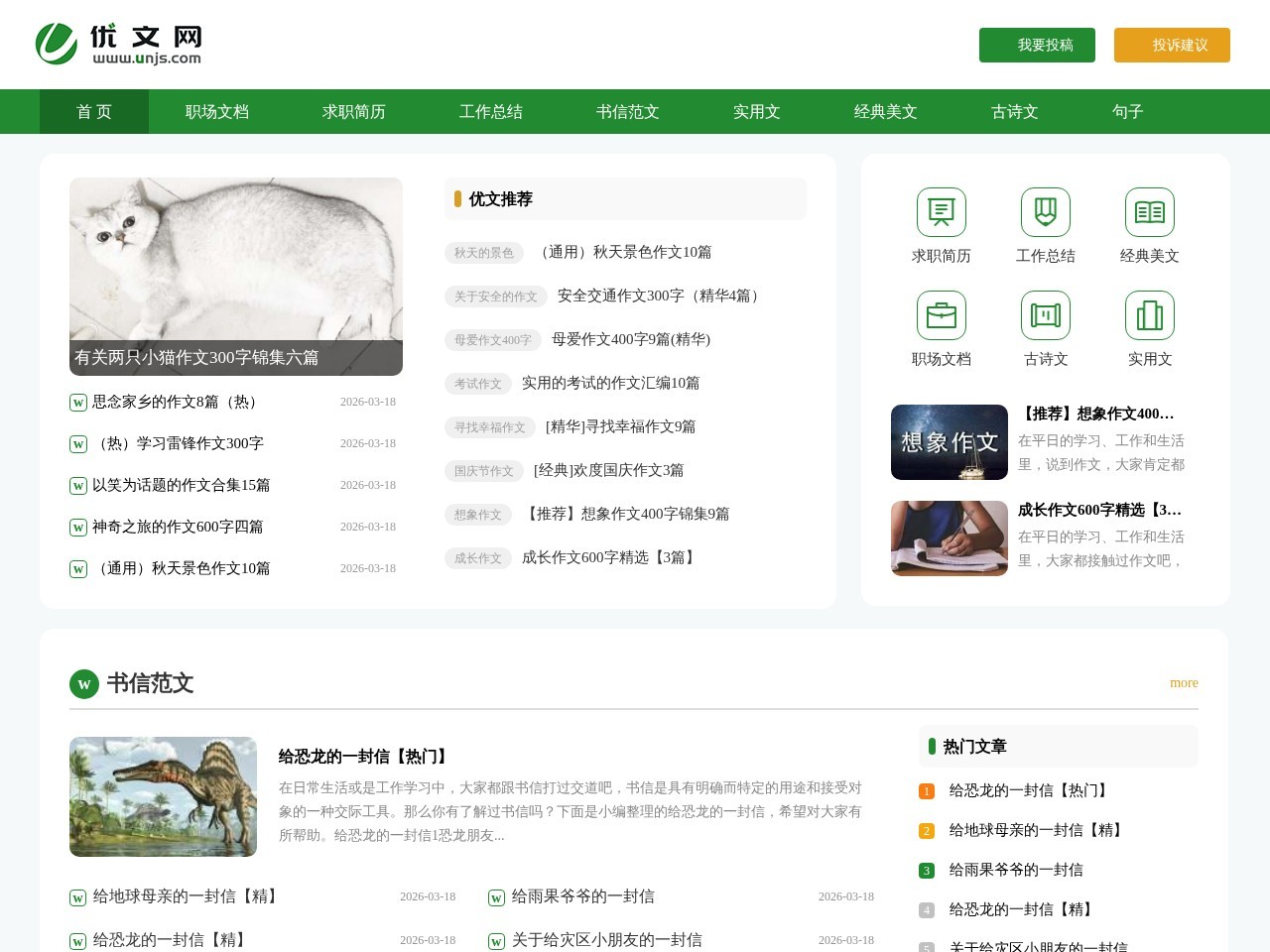
Task: Open the more link in 书信范文 section
Action: (1184, 682)
